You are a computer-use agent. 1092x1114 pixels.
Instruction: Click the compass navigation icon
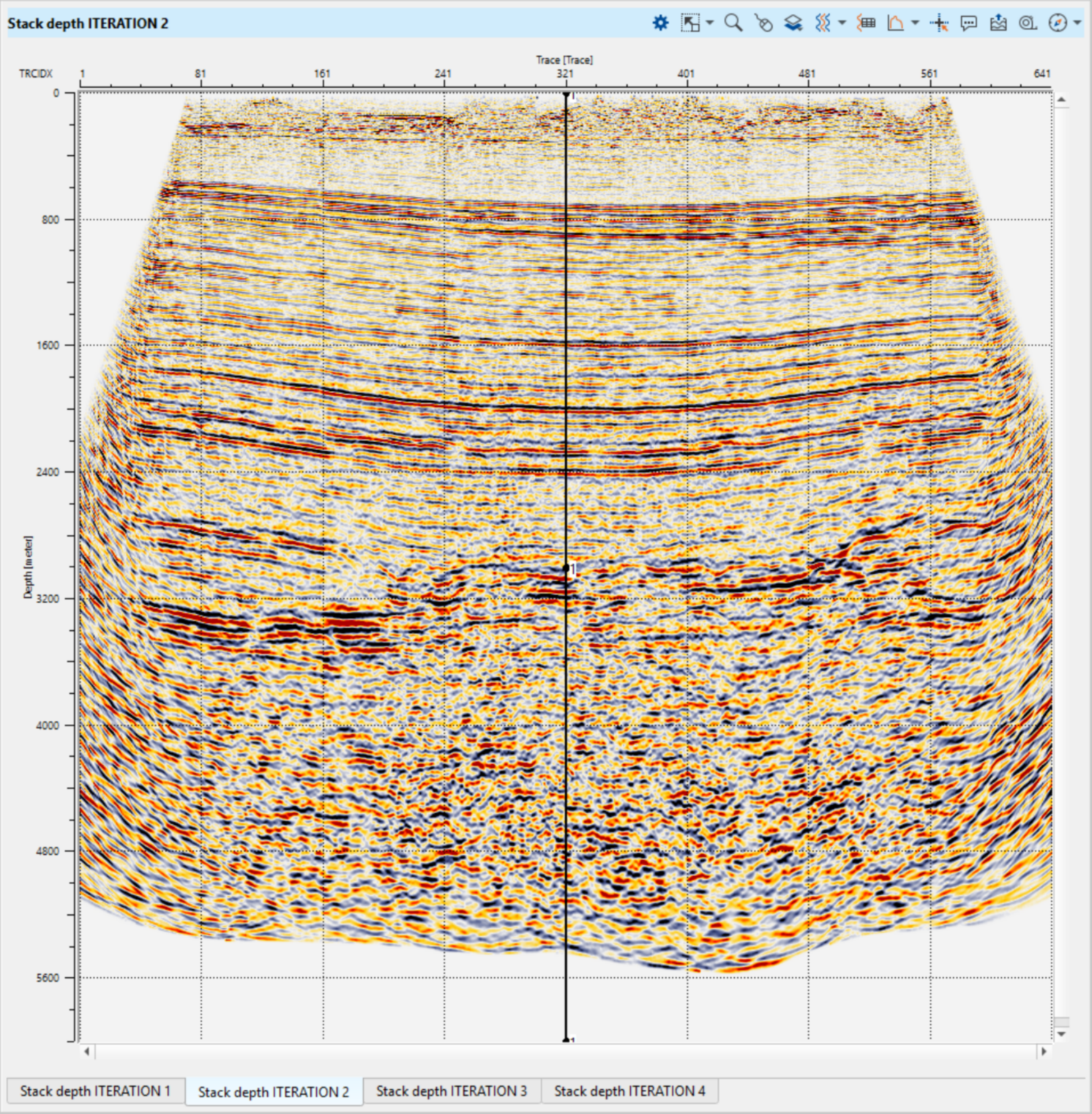[x=1057, y=23]
